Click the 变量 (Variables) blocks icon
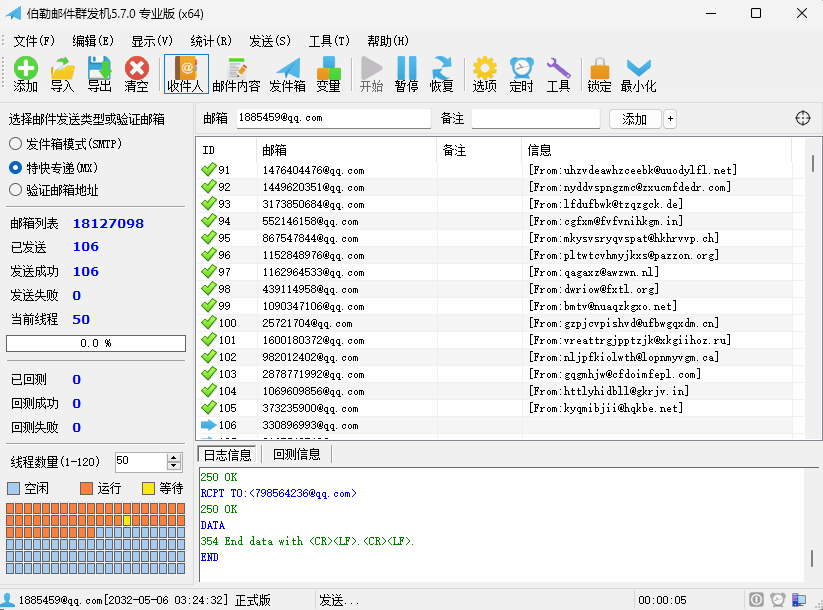 click(329, 74)
